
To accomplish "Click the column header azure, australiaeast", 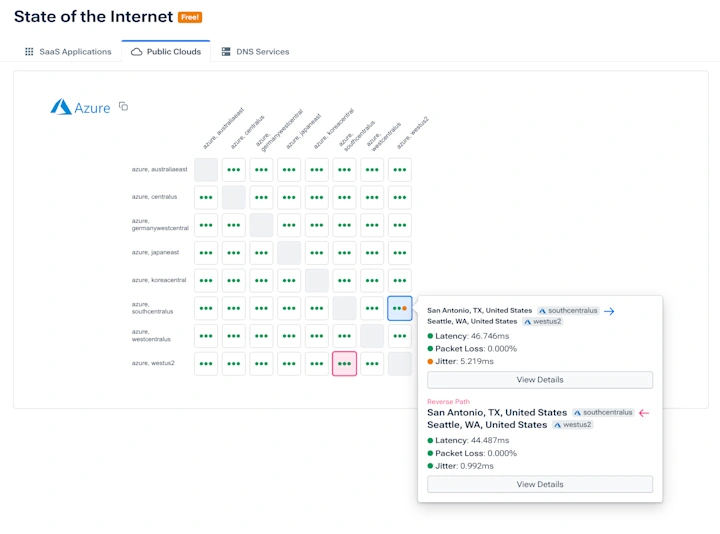I will (223, 129).
